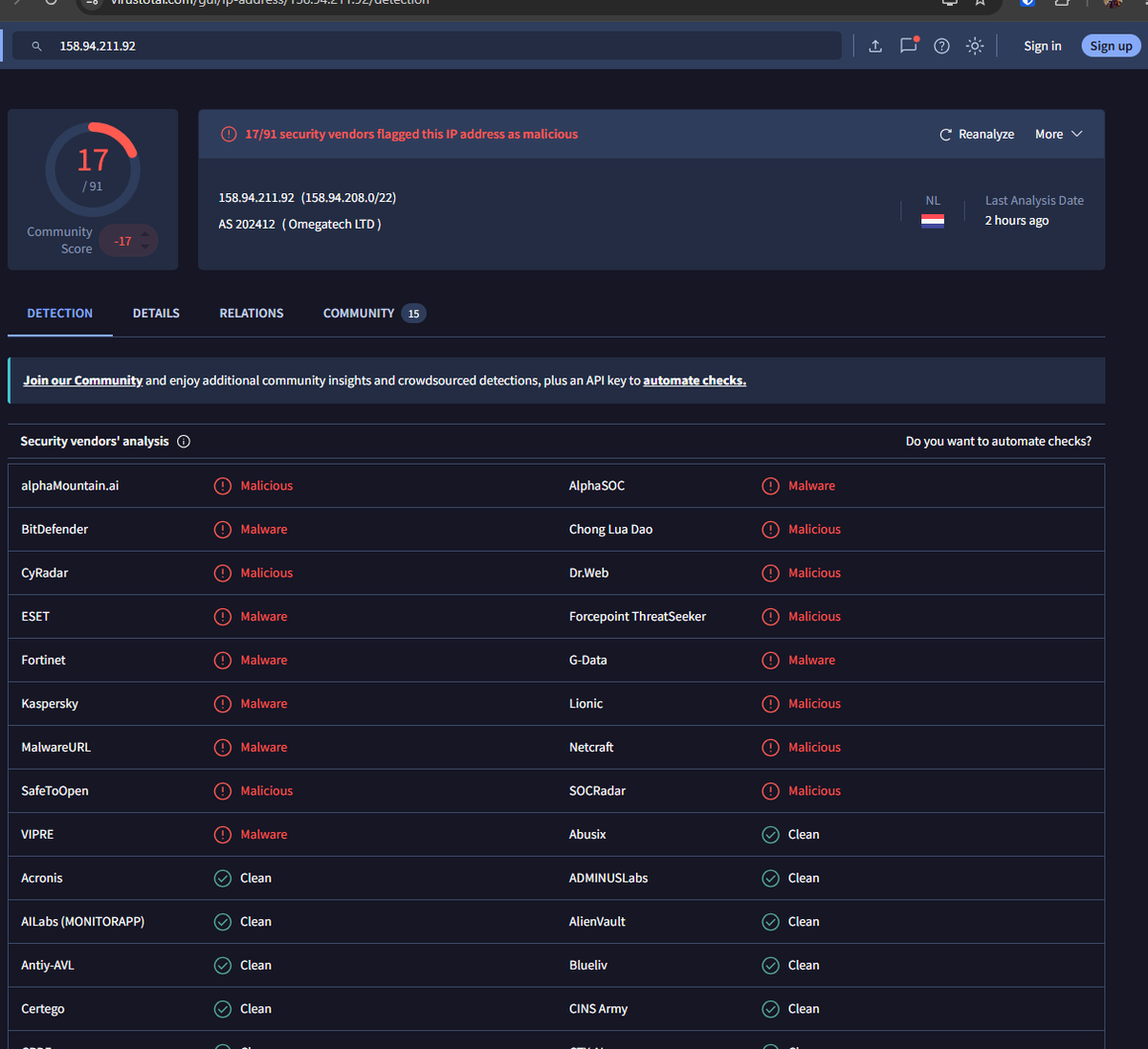
Task: Click the Sign up button
Action: 1111,46
